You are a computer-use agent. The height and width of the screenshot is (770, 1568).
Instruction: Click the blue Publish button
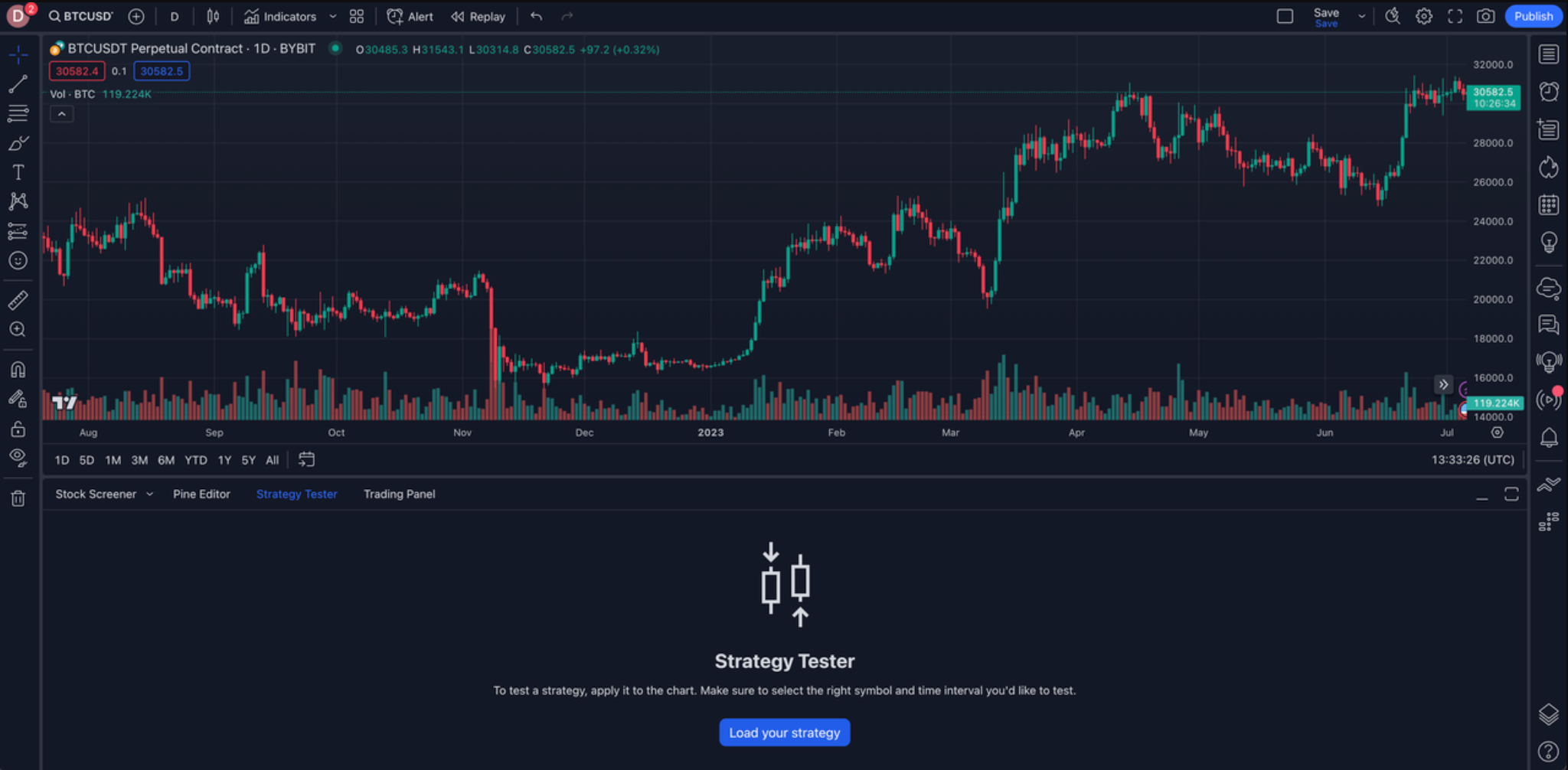1533,16
